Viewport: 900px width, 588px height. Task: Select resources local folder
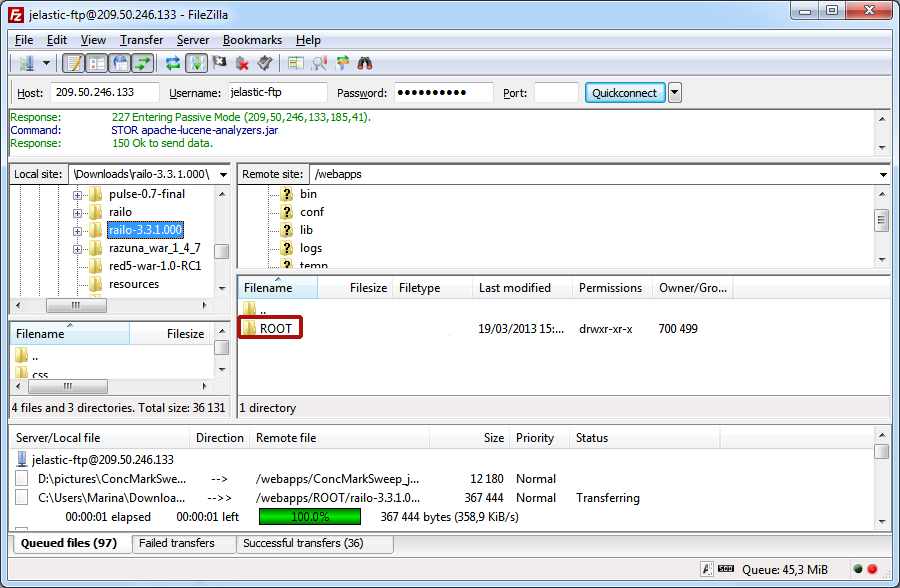click(134, 284)
